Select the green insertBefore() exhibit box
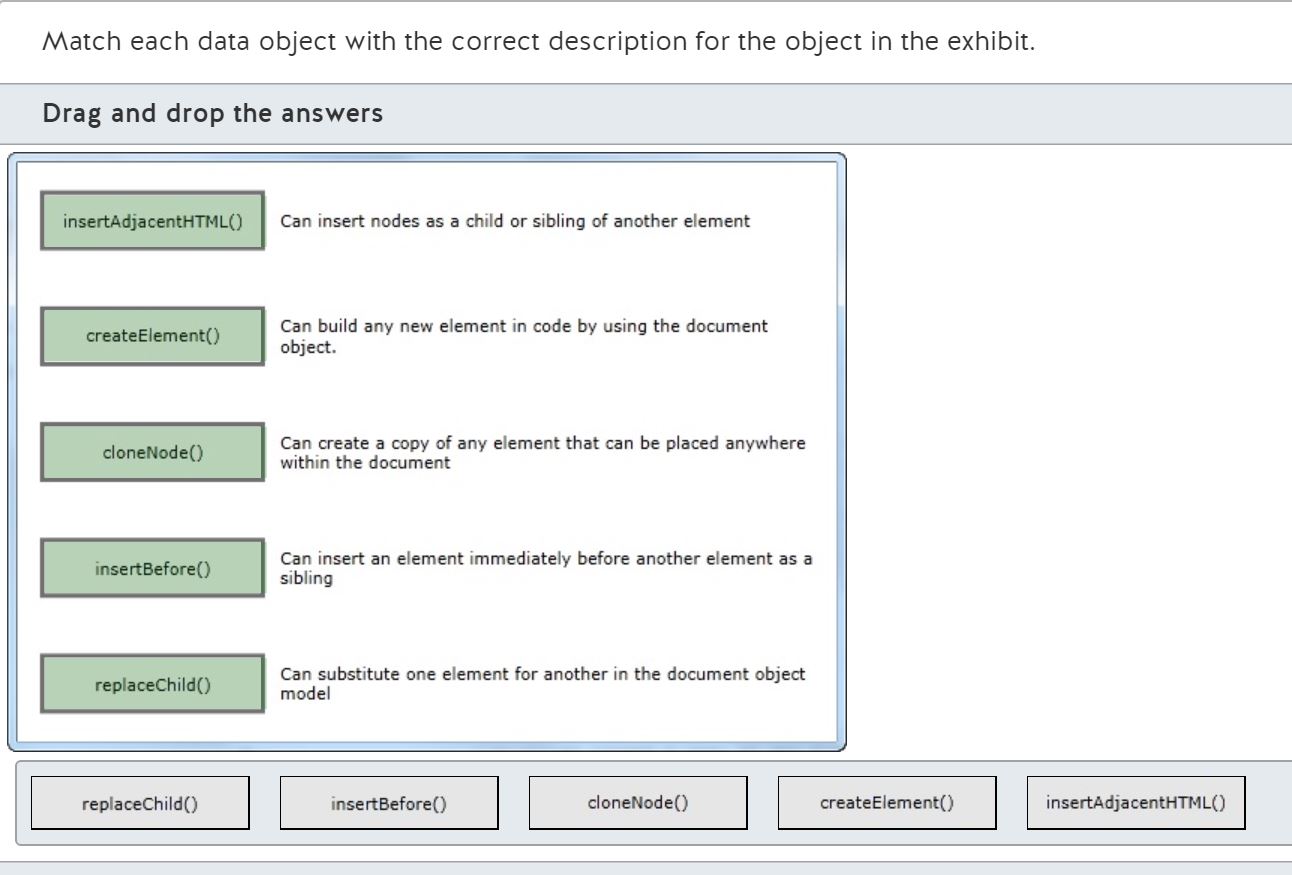1292x875 pixels. tap(152, 569)
